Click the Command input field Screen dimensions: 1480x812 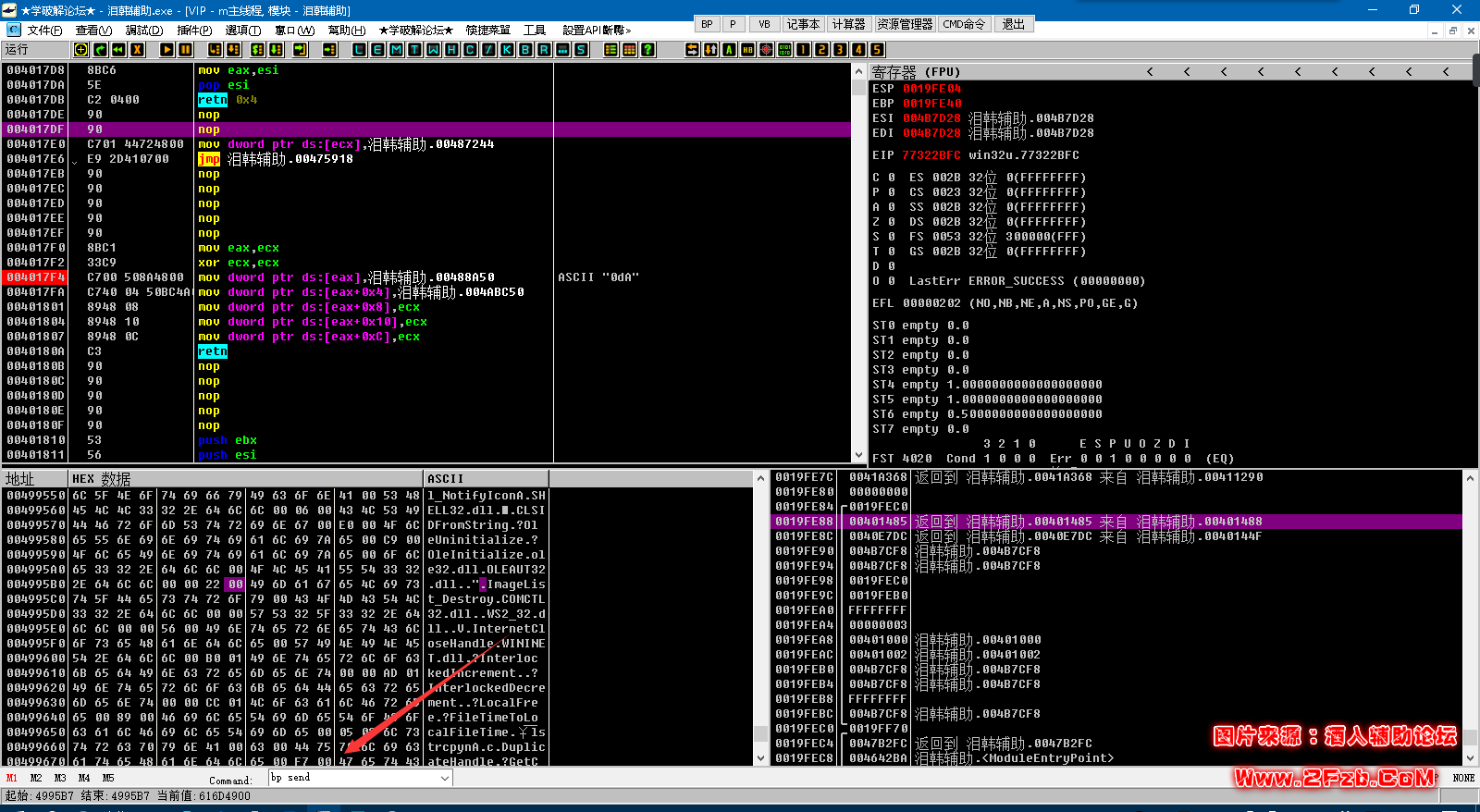click(x=353, y=779)
